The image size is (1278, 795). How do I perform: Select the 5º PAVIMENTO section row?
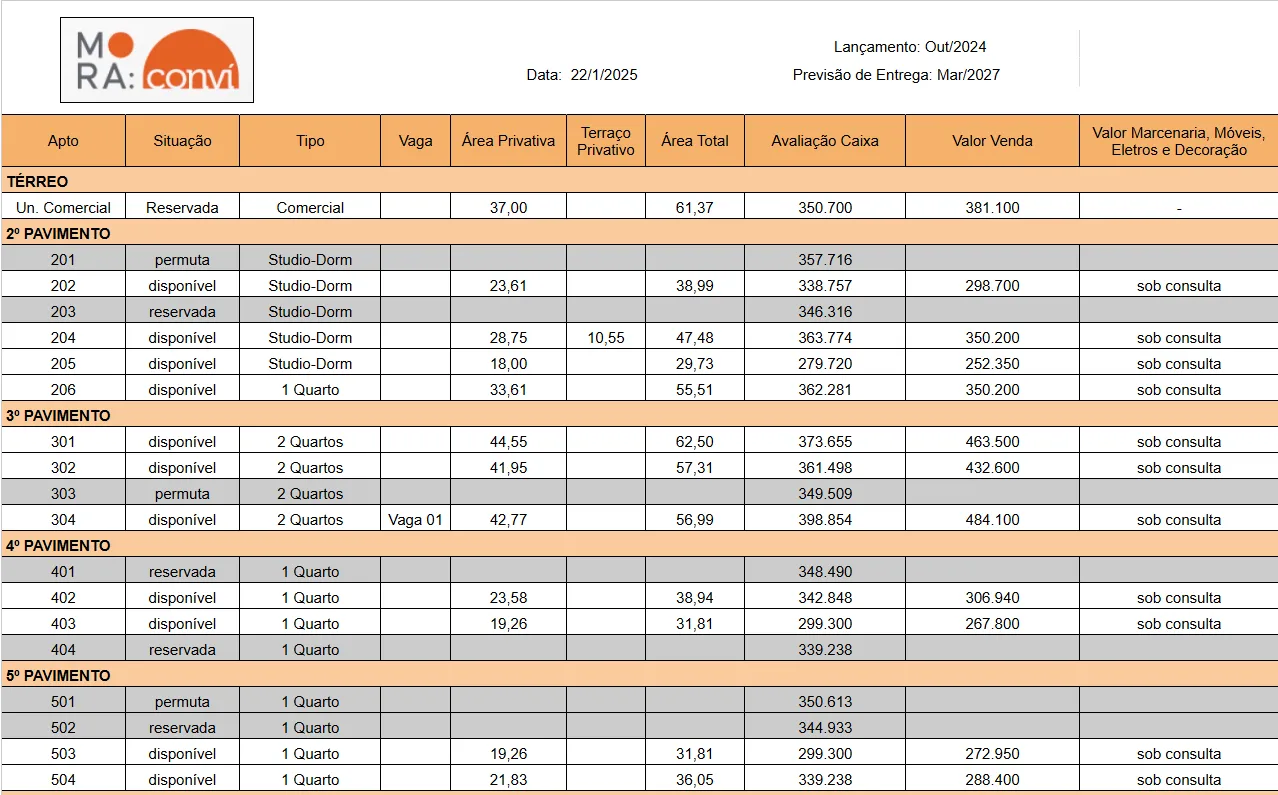coord(639,675)
